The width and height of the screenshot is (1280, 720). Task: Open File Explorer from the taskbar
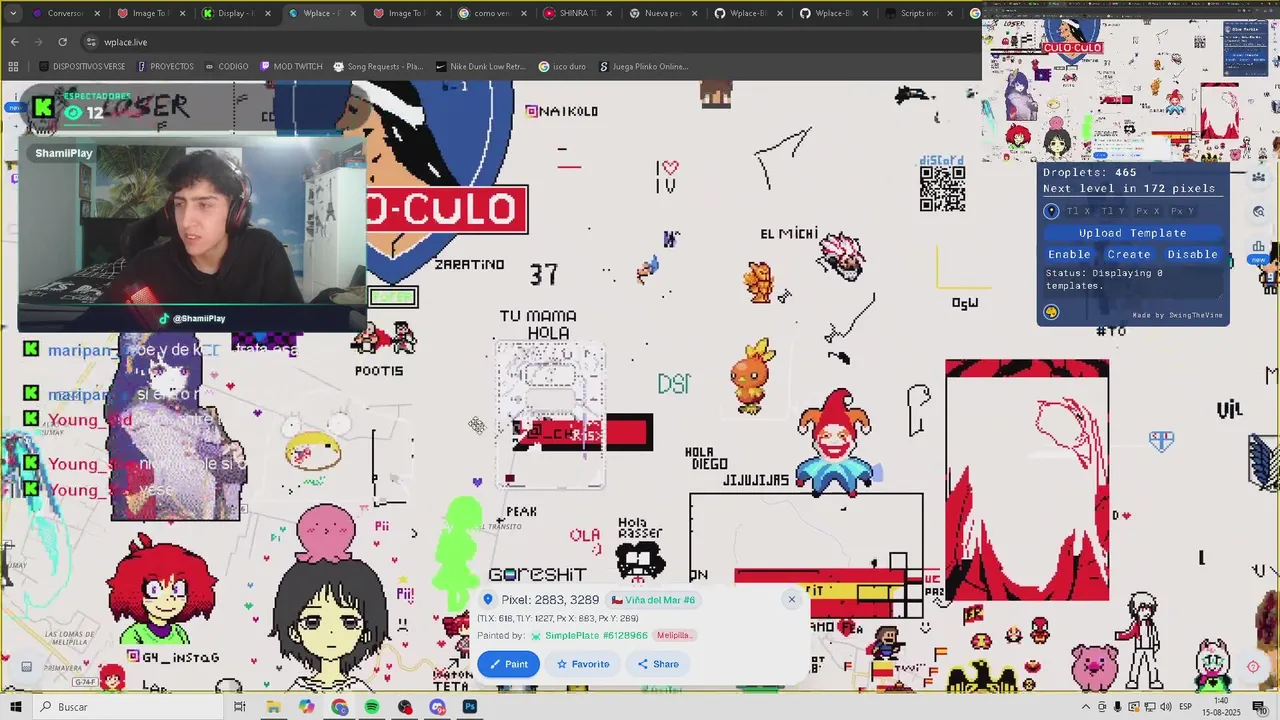point(273,707)
